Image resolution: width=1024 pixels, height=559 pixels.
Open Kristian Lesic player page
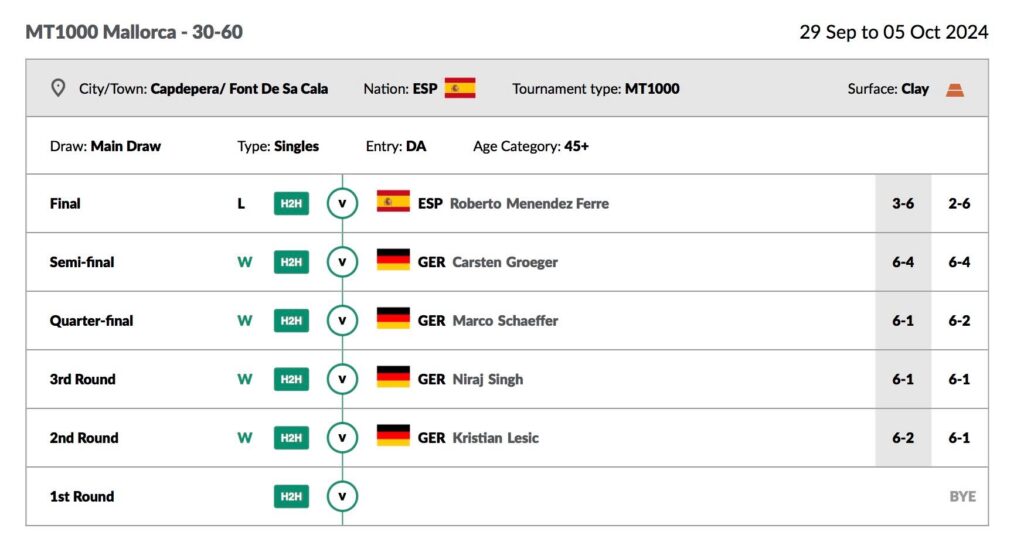point(495,438)
